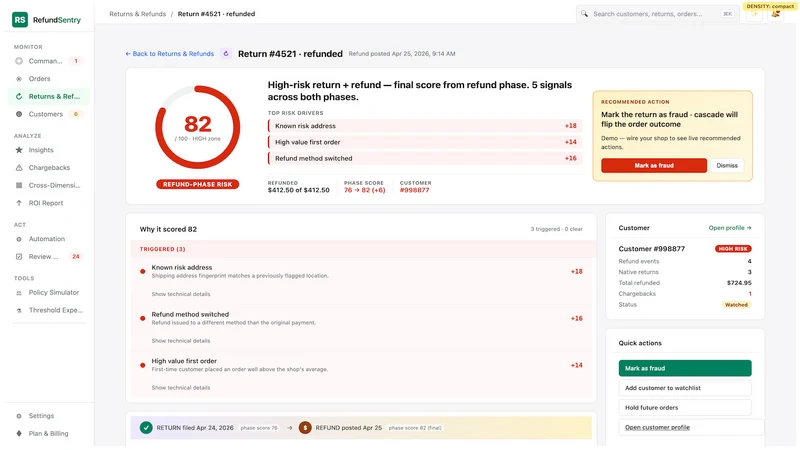This screenshot has width=800, height=450.
Task: Click Returns & Refunds breadcrumb
Action: click(x=137, y=14)
